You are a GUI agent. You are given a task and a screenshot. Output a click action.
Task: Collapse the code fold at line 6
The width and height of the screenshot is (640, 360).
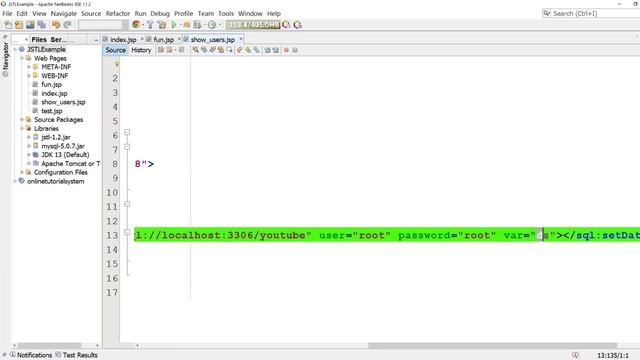(127, 132)
